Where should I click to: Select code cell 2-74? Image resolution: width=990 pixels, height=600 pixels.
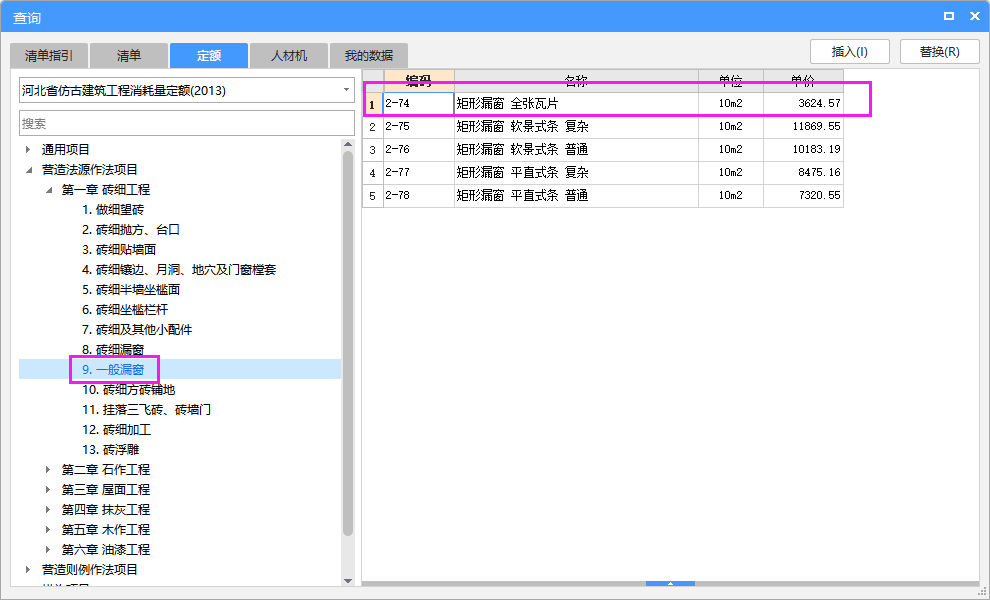(x=419, y=104)
